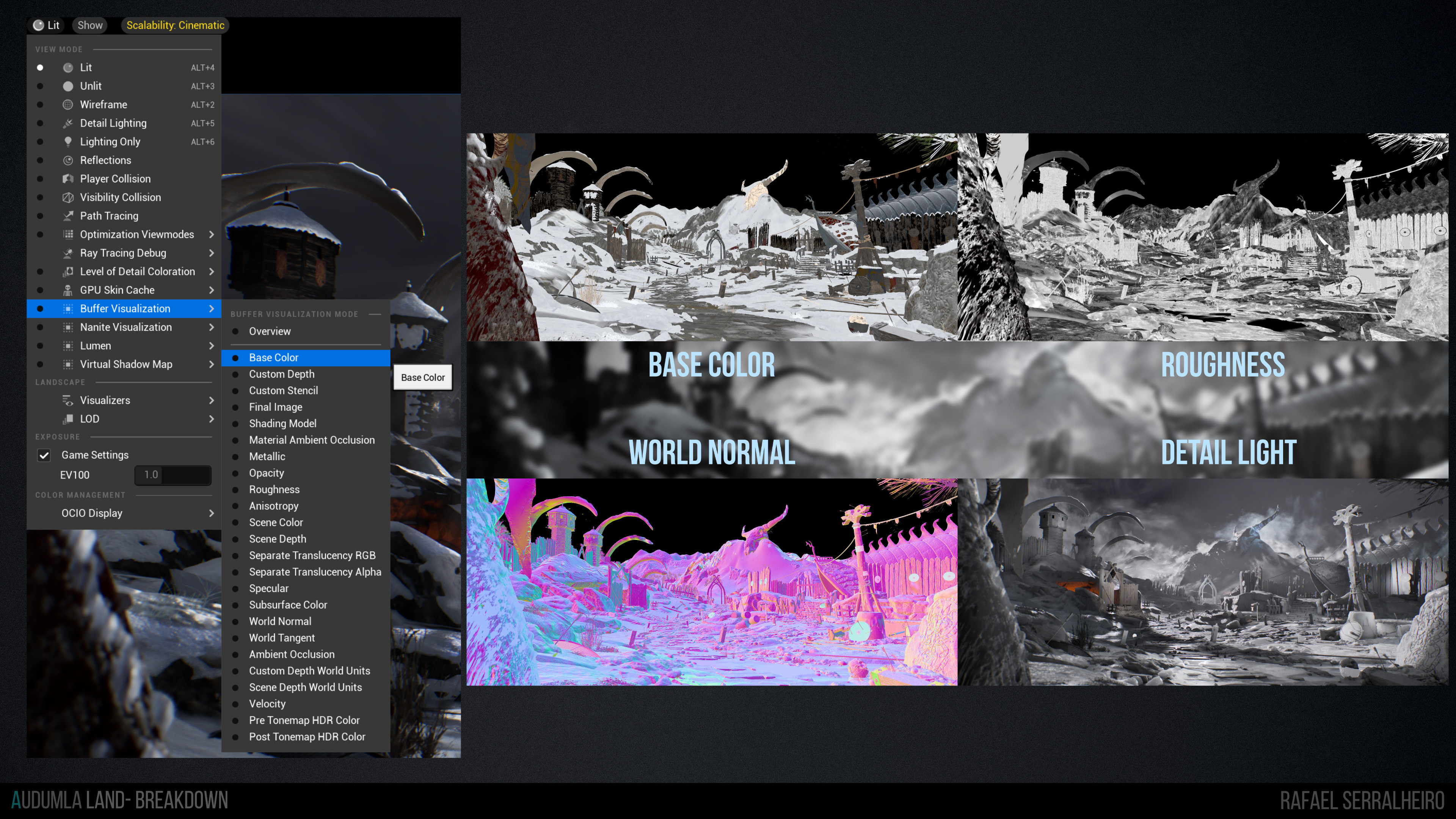Click the Lighting Only bulb icon
This screenshot has width=1456, height=819.
click(68, 142)
